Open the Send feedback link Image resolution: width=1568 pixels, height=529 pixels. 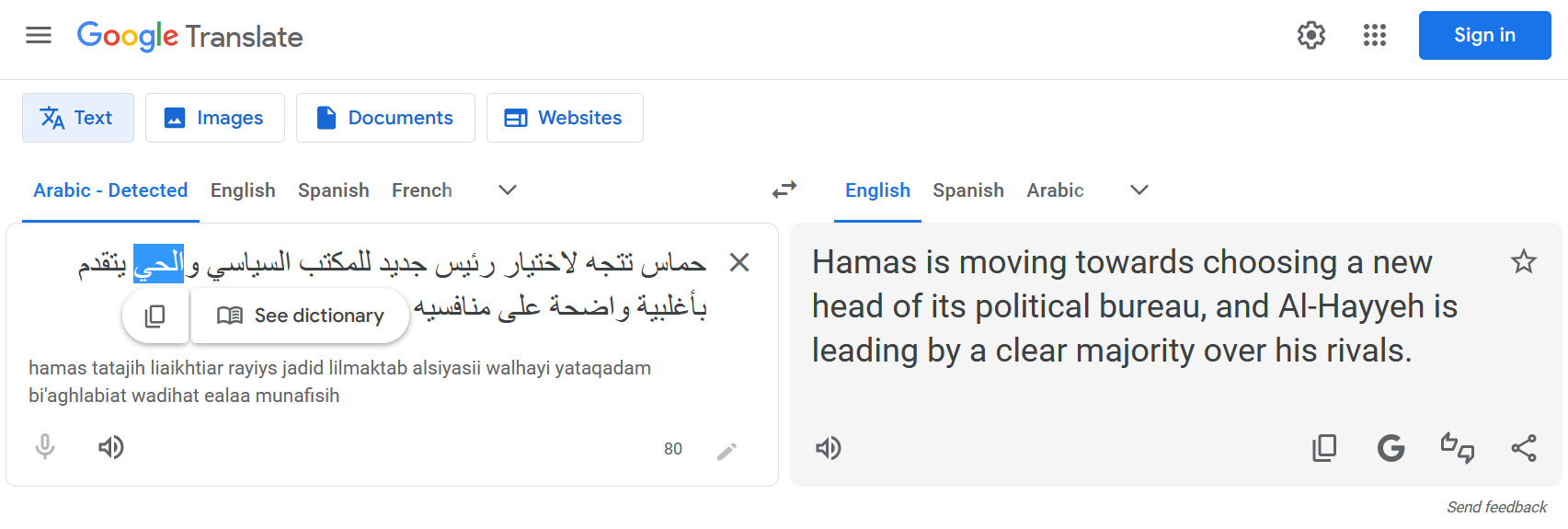click(1496, 507)
